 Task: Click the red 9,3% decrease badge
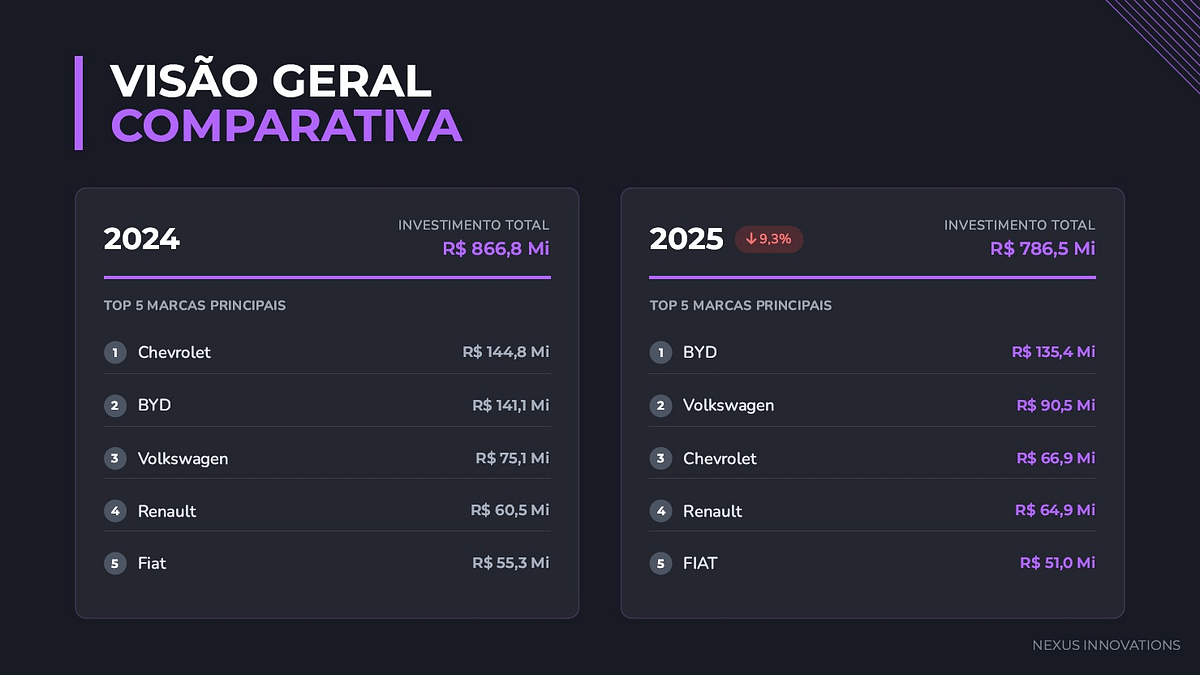(x=769, y=239)
